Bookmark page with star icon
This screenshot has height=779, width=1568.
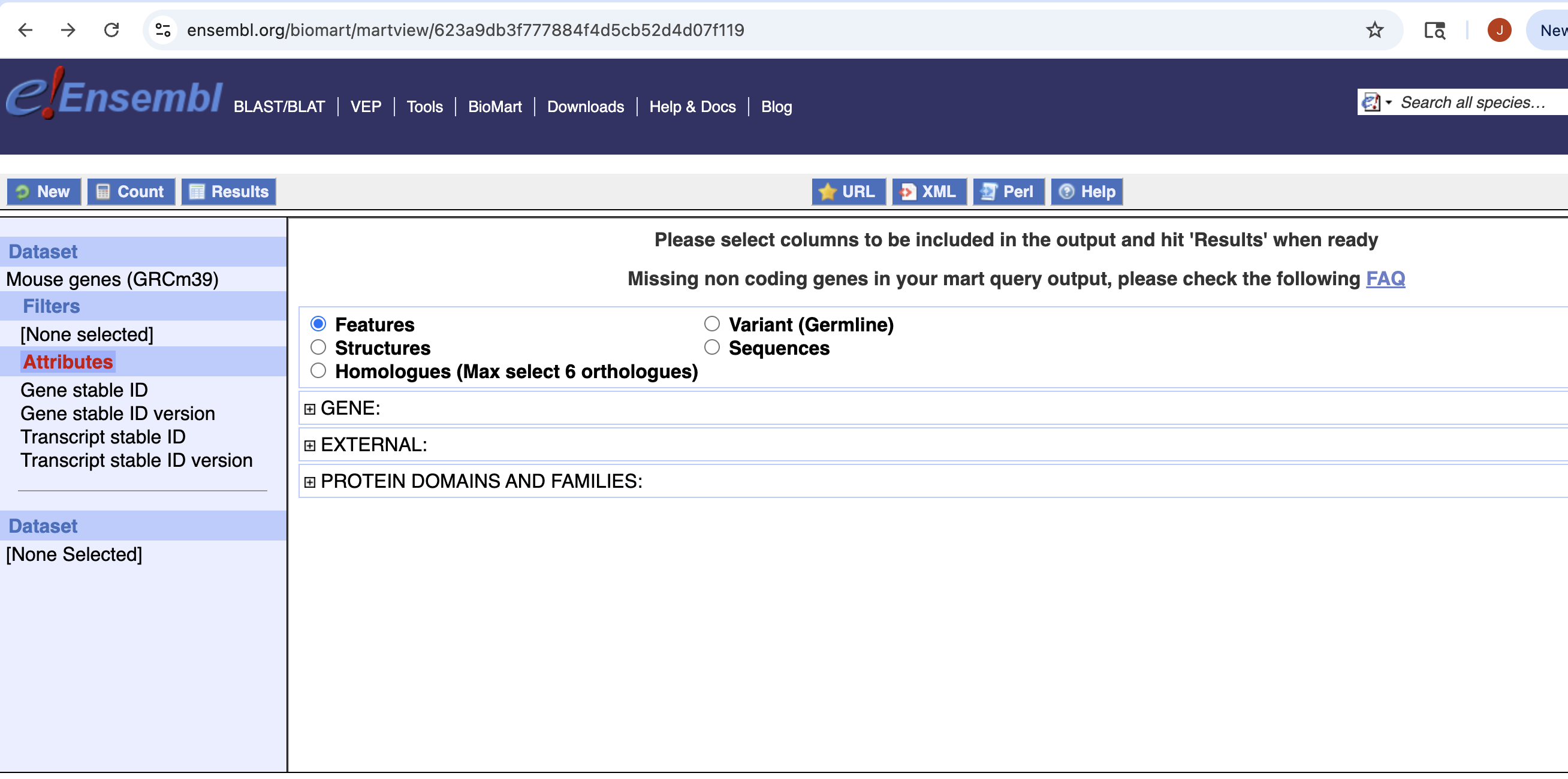pos(1374,30)
